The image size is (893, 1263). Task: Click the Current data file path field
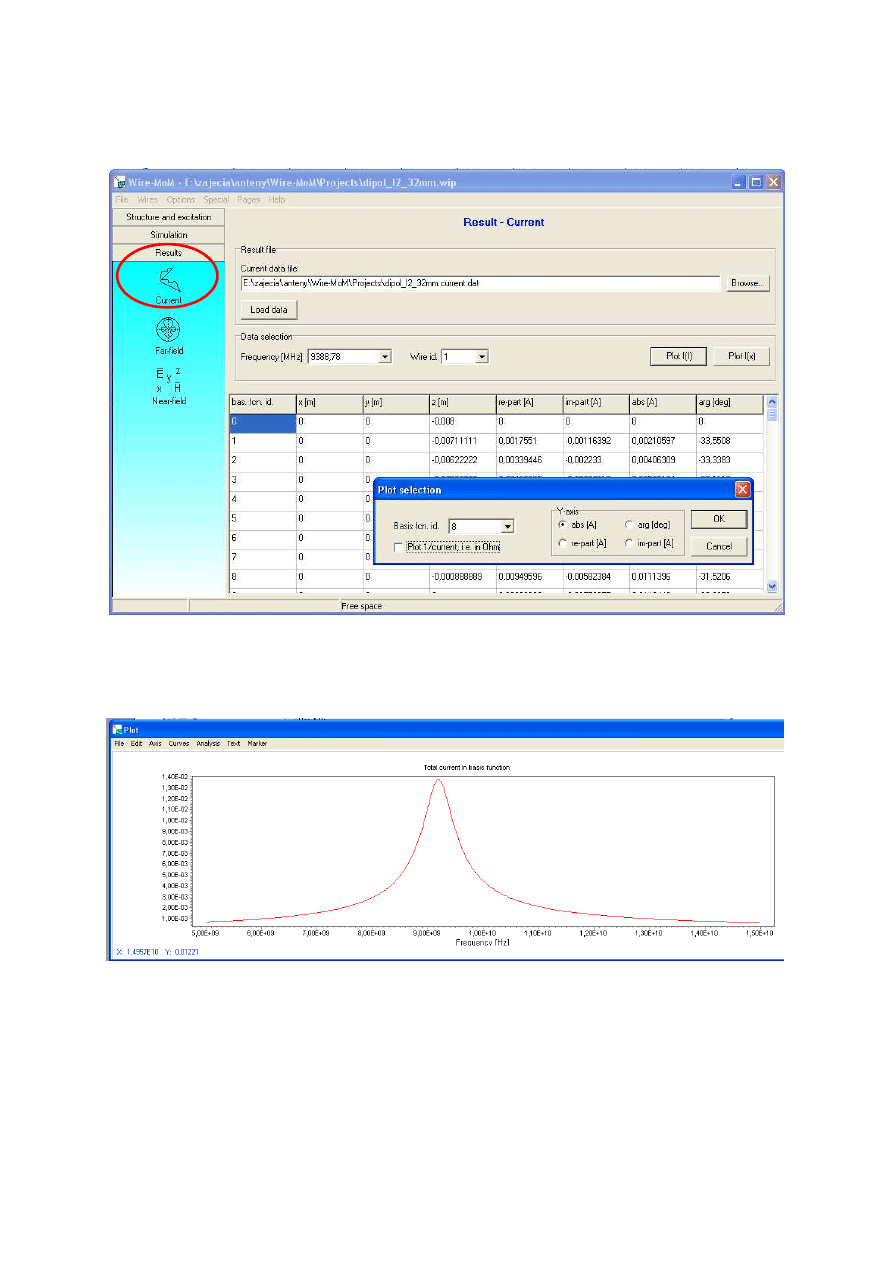(480, 284)
